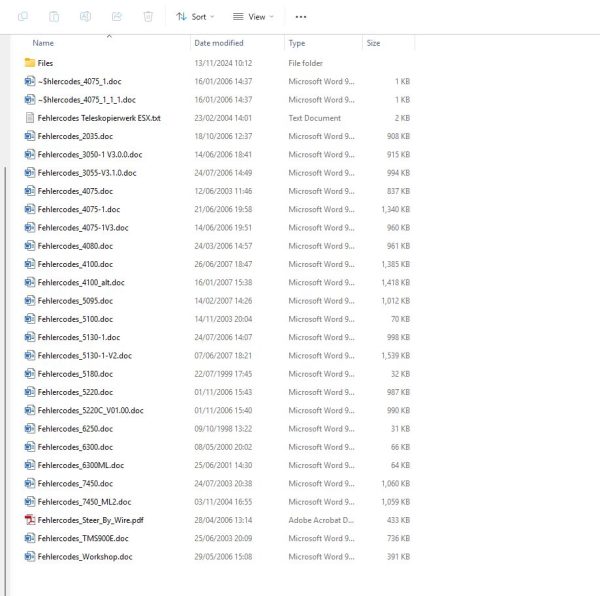Select the Fehlercodes_4100.doc Word icon
The width and height of the screenshot is (600, 596).
[29, 264]
